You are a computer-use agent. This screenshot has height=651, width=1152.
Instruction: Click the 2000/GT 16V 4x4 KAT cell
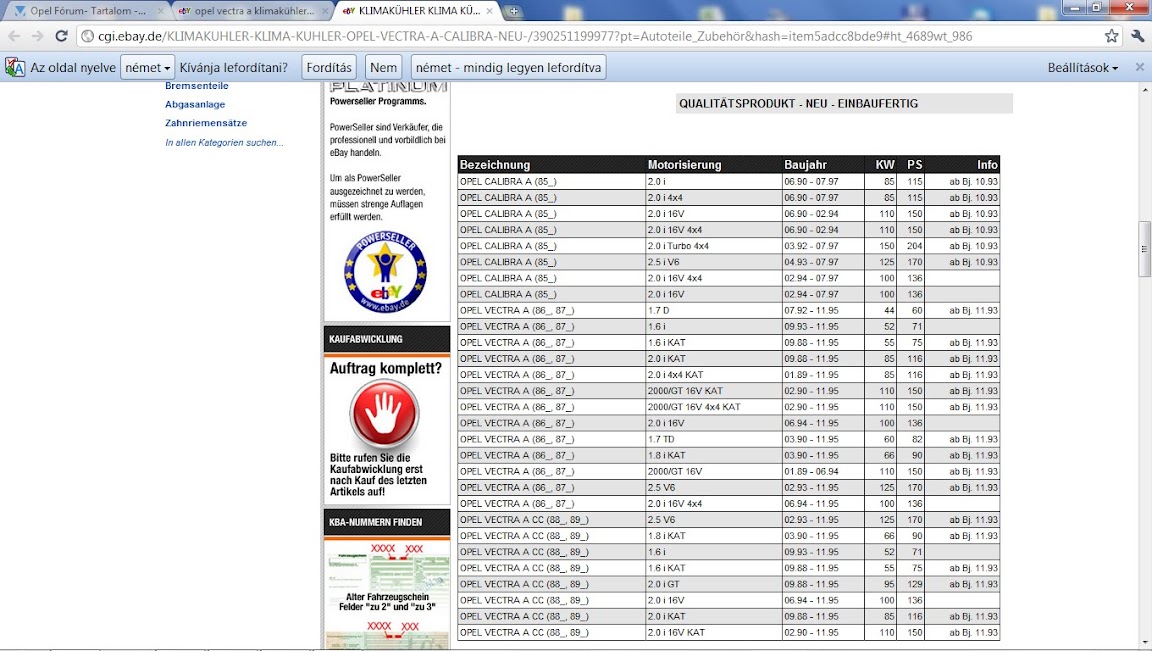[713, 407]
